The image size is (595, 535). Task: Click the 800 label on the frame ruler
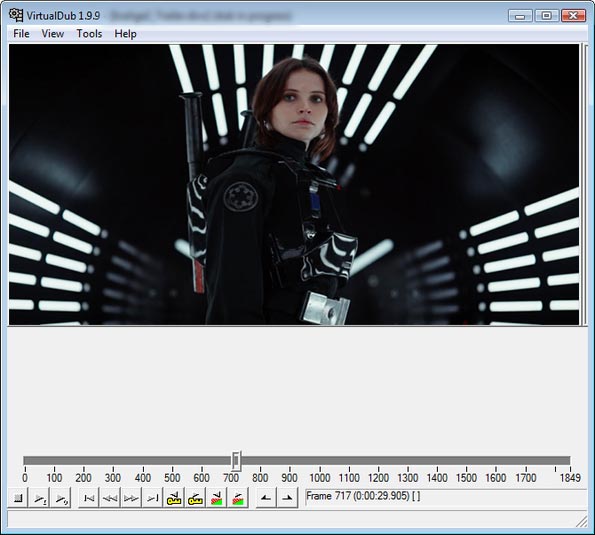tap(260, 478)
